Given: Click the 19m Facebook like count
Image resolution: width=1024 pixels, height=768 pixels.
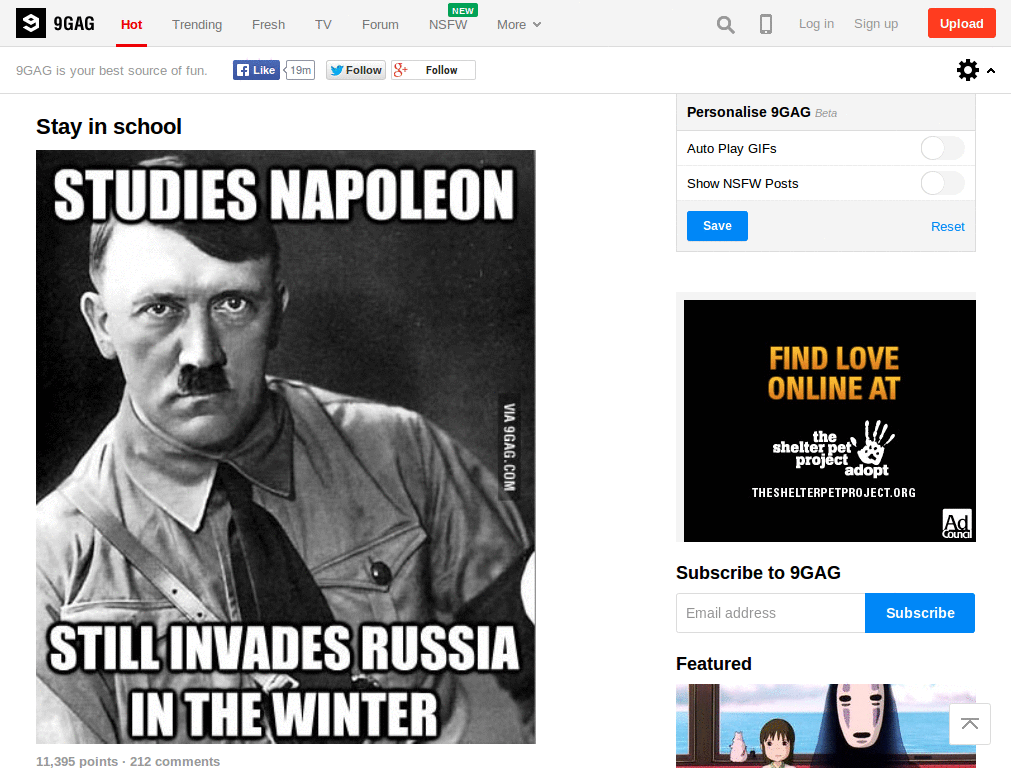Looking at the screenshot, I should (300, 70).
